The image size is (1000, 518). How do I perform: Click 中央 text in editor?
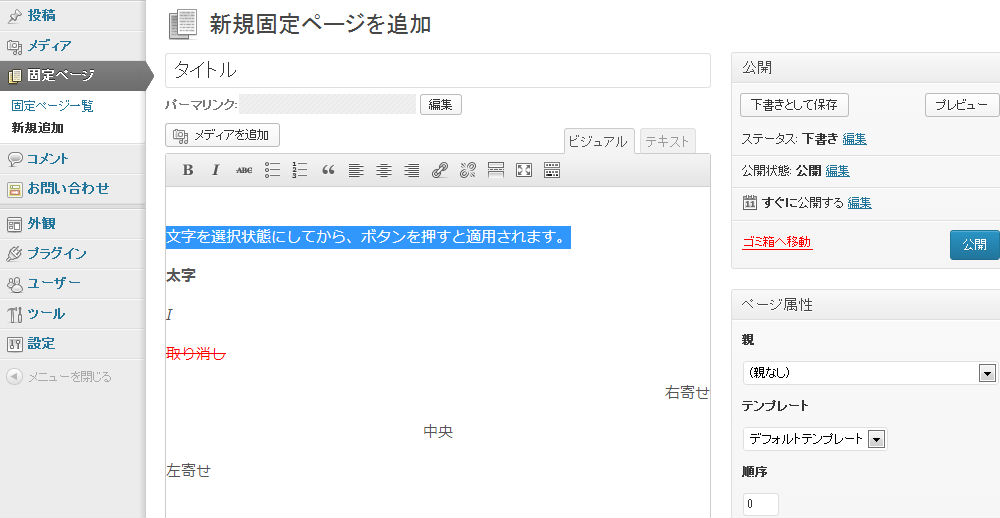[x=438, y=432]
